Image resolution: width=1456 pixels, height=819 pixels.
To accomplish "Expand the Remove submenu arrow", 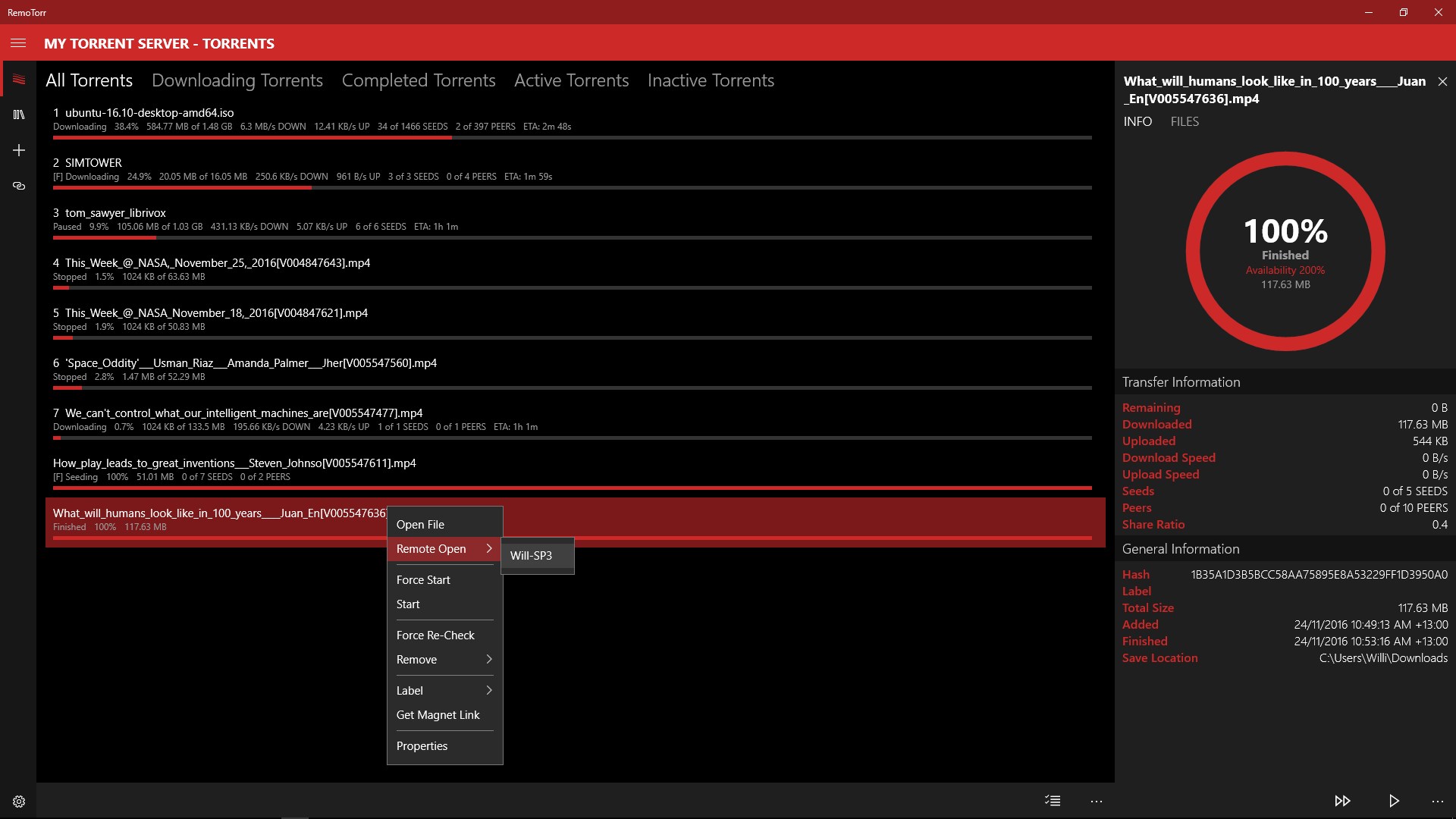I will pyautogui.click(x=490, y=659).
